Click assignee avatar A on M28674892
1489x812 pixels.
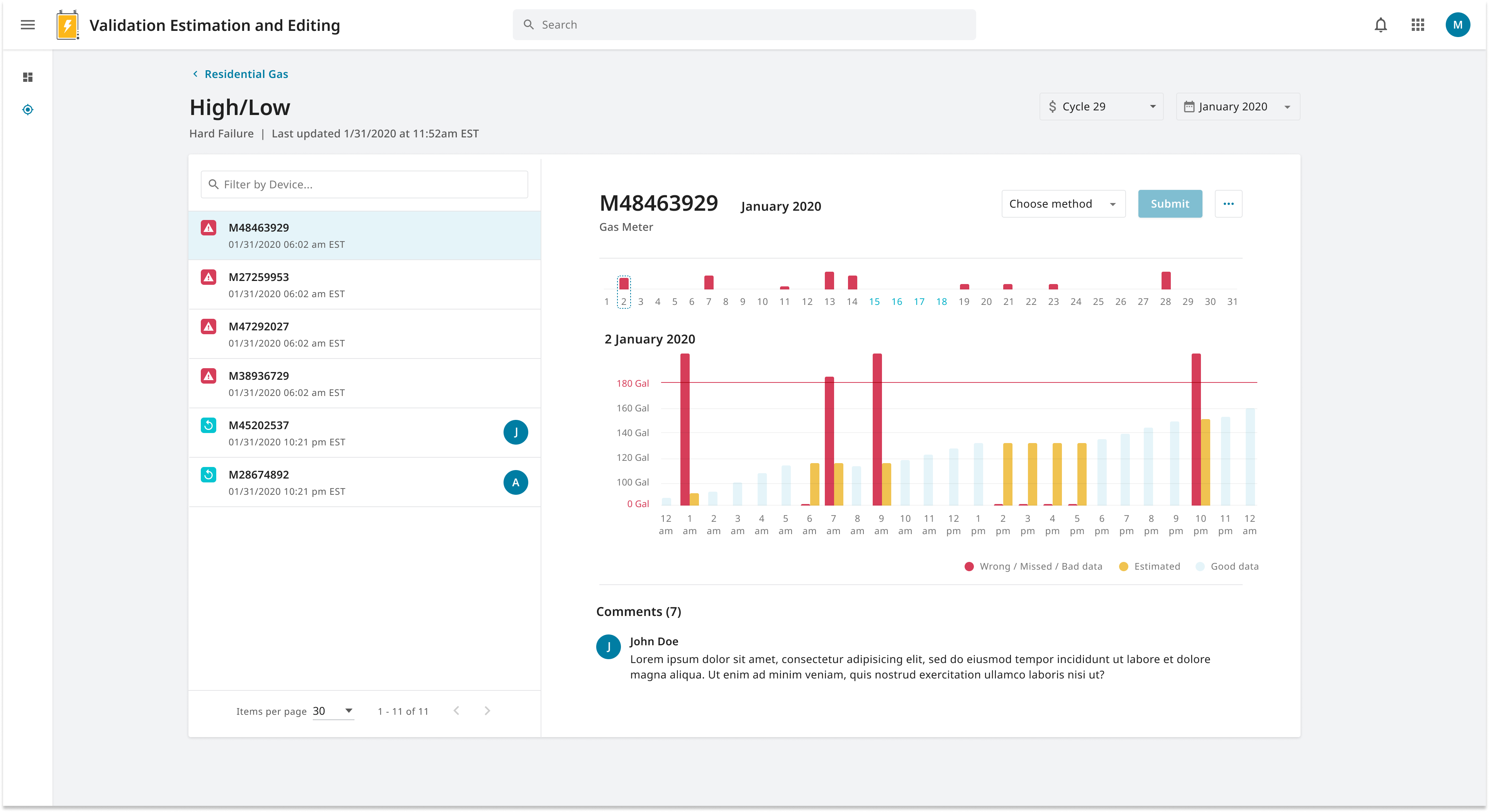click(515, 482)
